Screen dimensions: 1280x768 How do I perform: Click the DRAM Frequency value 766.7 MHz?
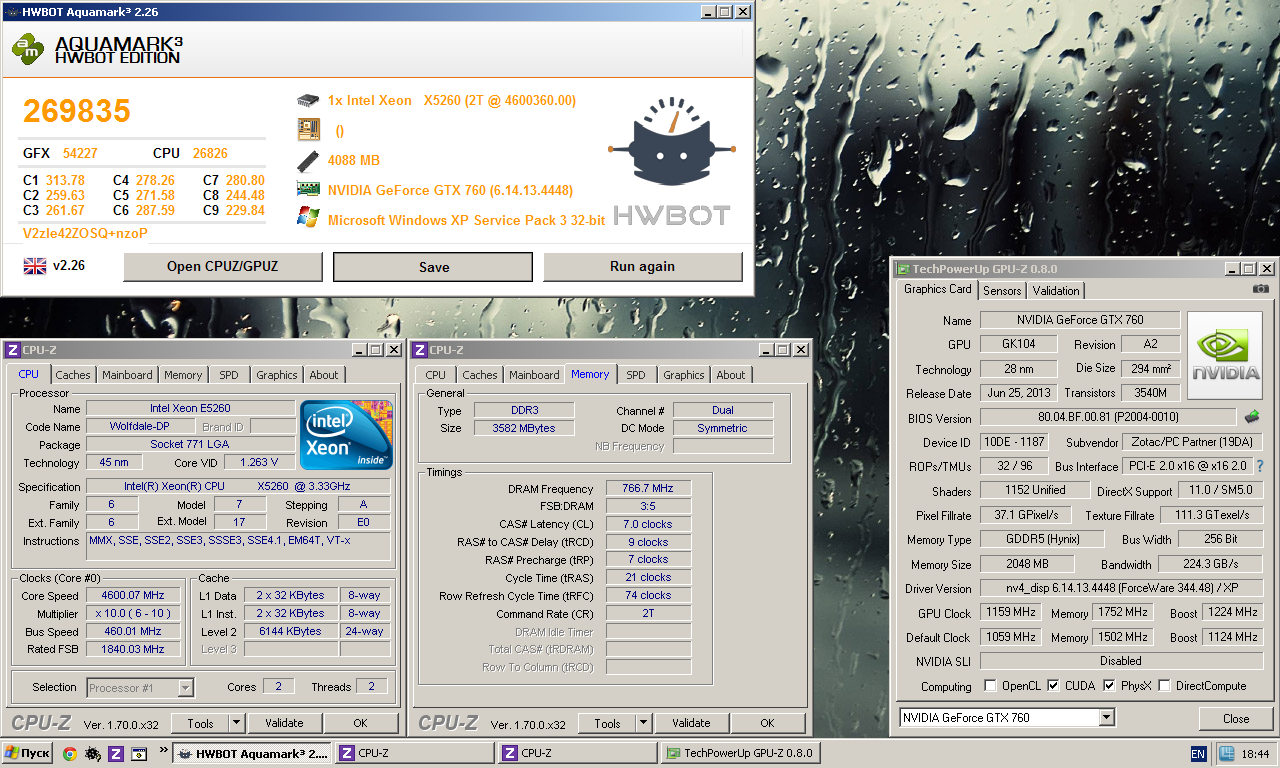(x=648, y=488)
